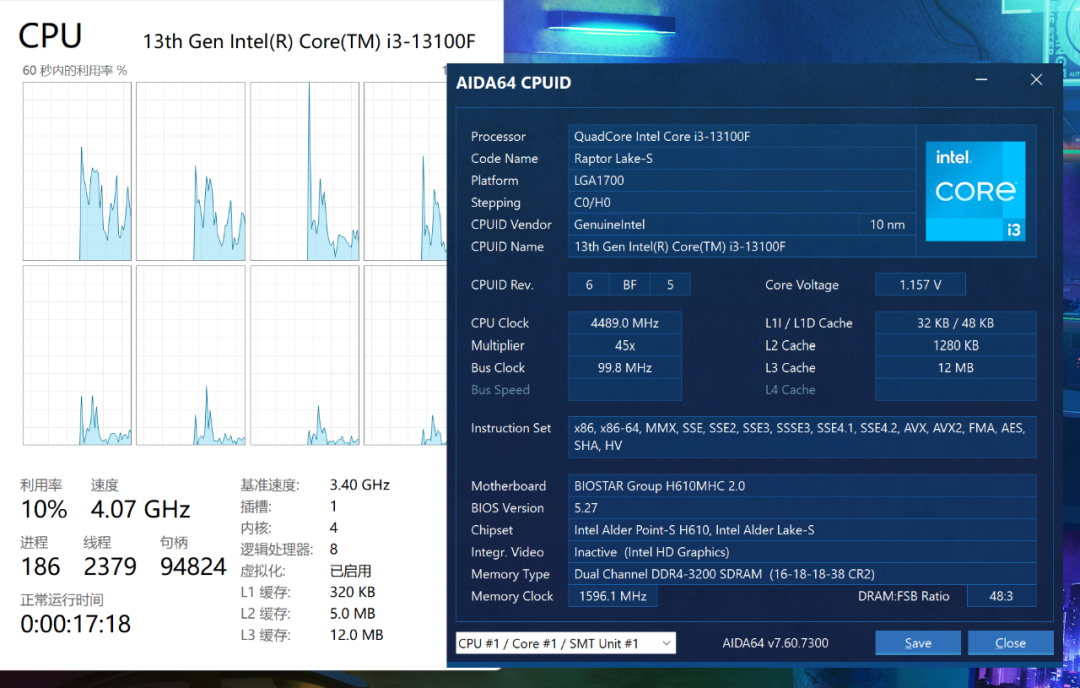Select the first logical processor graph in Task Manager
The height and width of the screenshot is (688, 1080).
pyautogui.click(x=77, y=171)
